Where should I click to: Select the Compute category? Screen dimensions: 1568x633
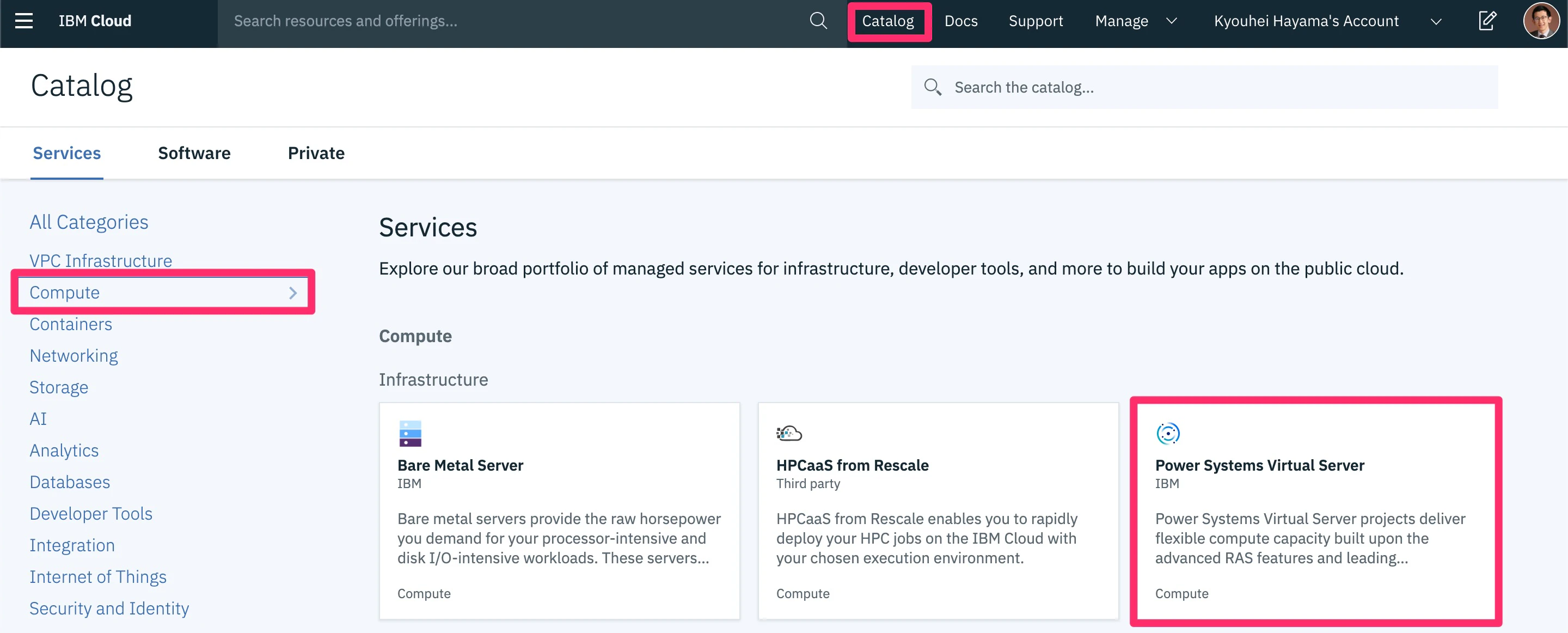pos(65,293)
